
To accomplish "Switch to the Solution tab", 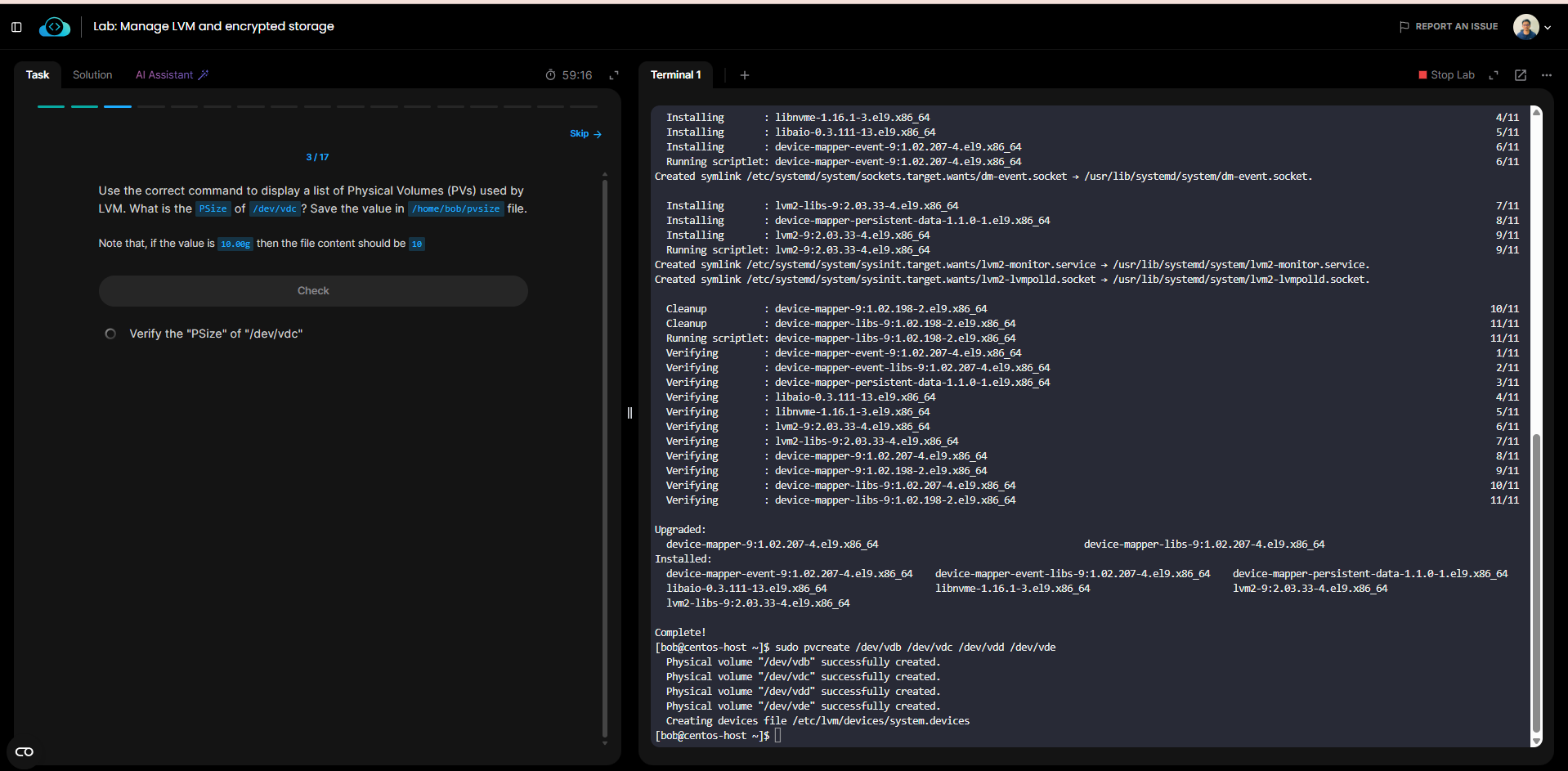I will [x=92, y=74].
